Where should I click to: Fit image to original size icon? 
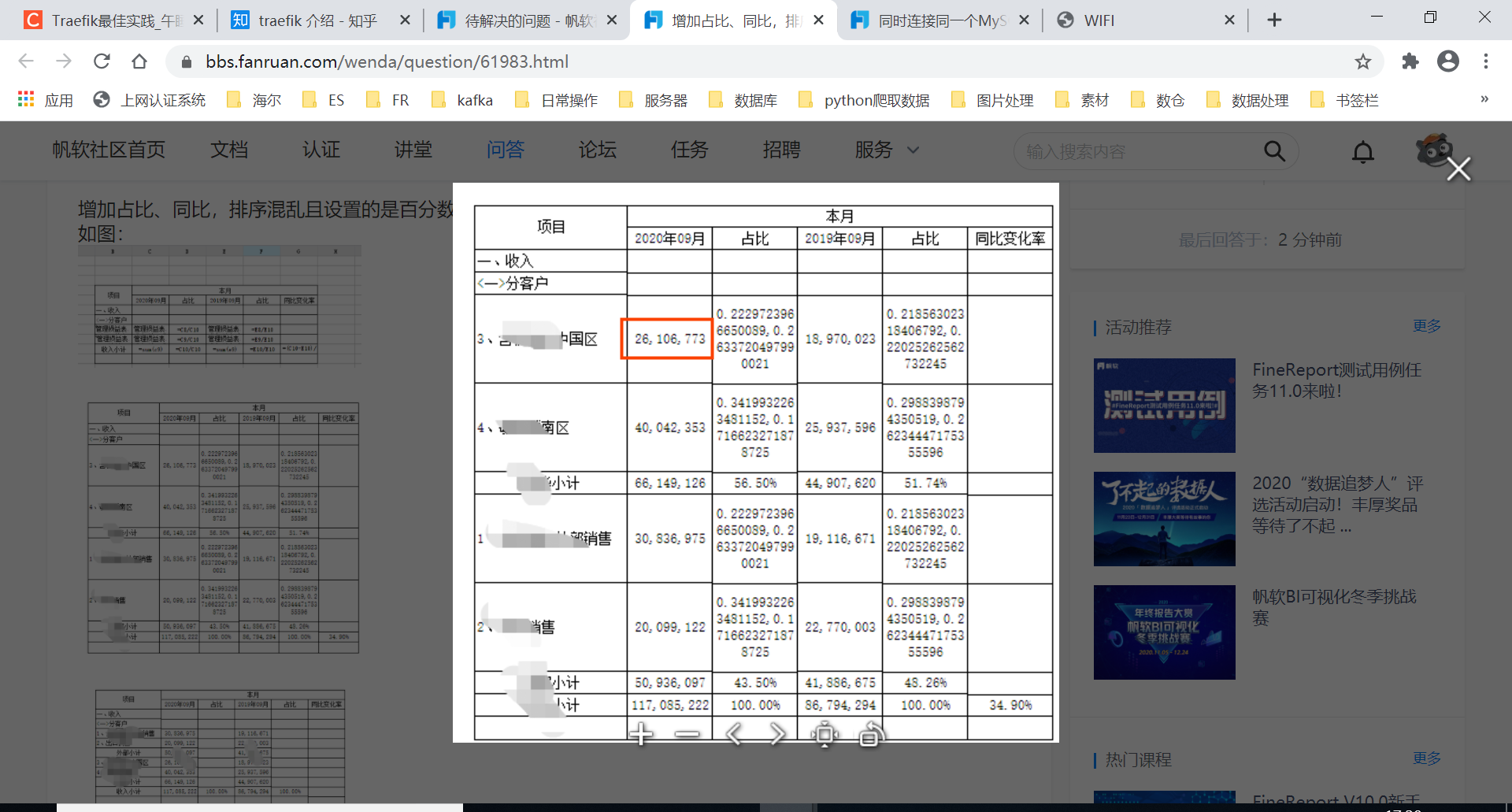tap(825, 734)
